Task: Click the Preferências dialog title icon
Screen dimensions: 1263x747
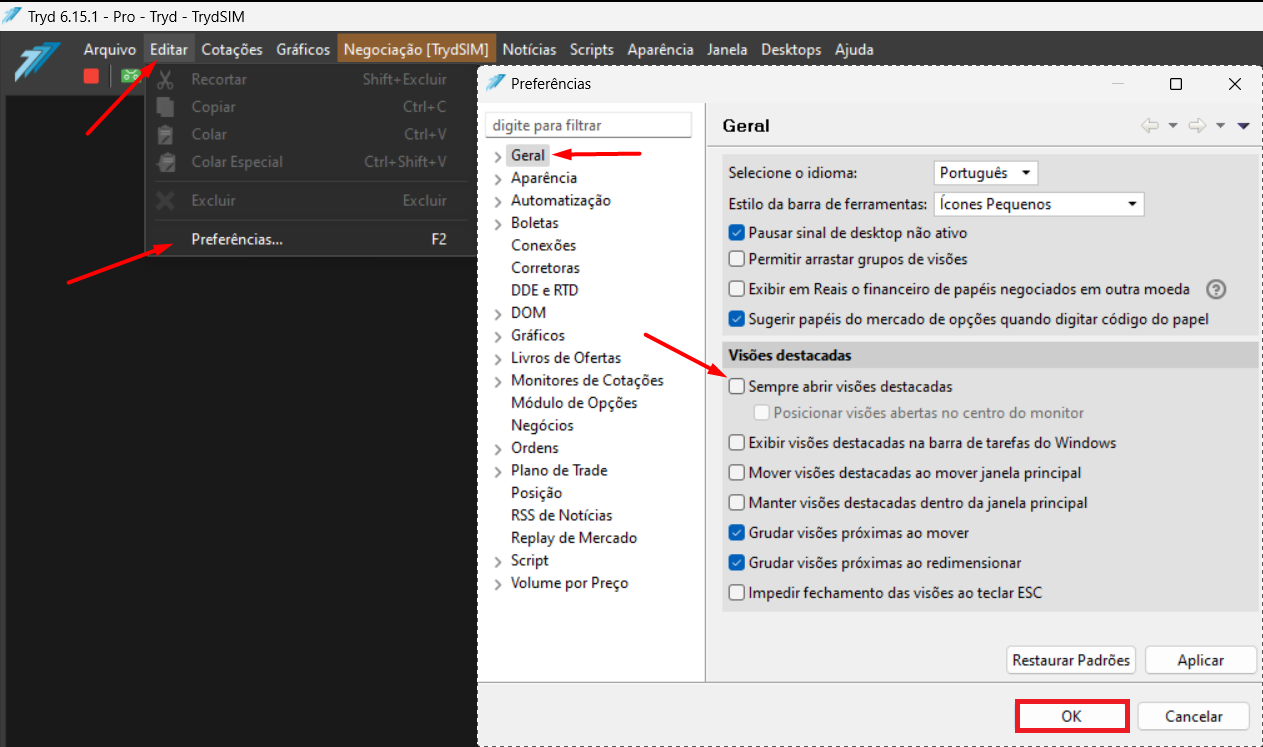Action: click(495, 83)
